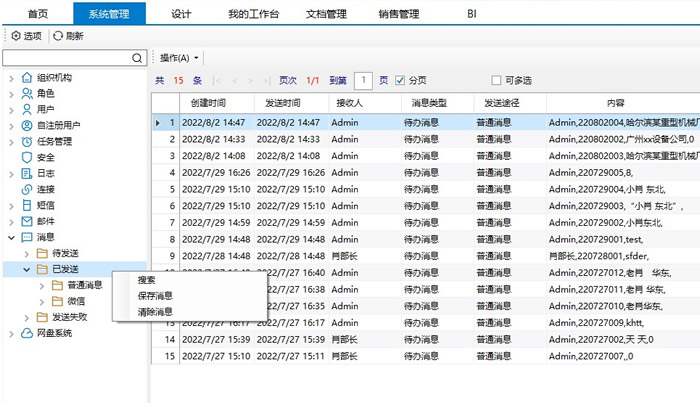Screen dimensions: 700x403
Task: Open the 连接 link icon node
Action: click(26, 189)
